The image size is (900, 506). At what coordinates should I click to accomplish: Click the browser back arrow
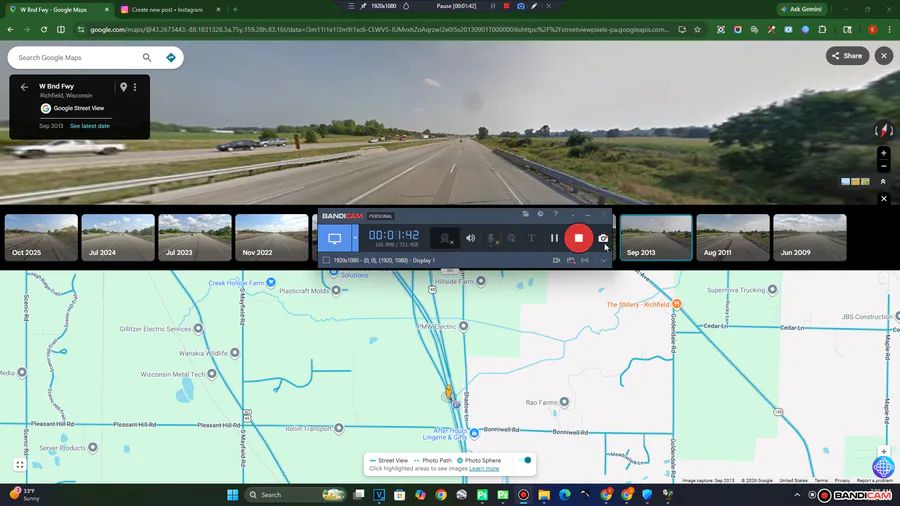coord(10,29)
